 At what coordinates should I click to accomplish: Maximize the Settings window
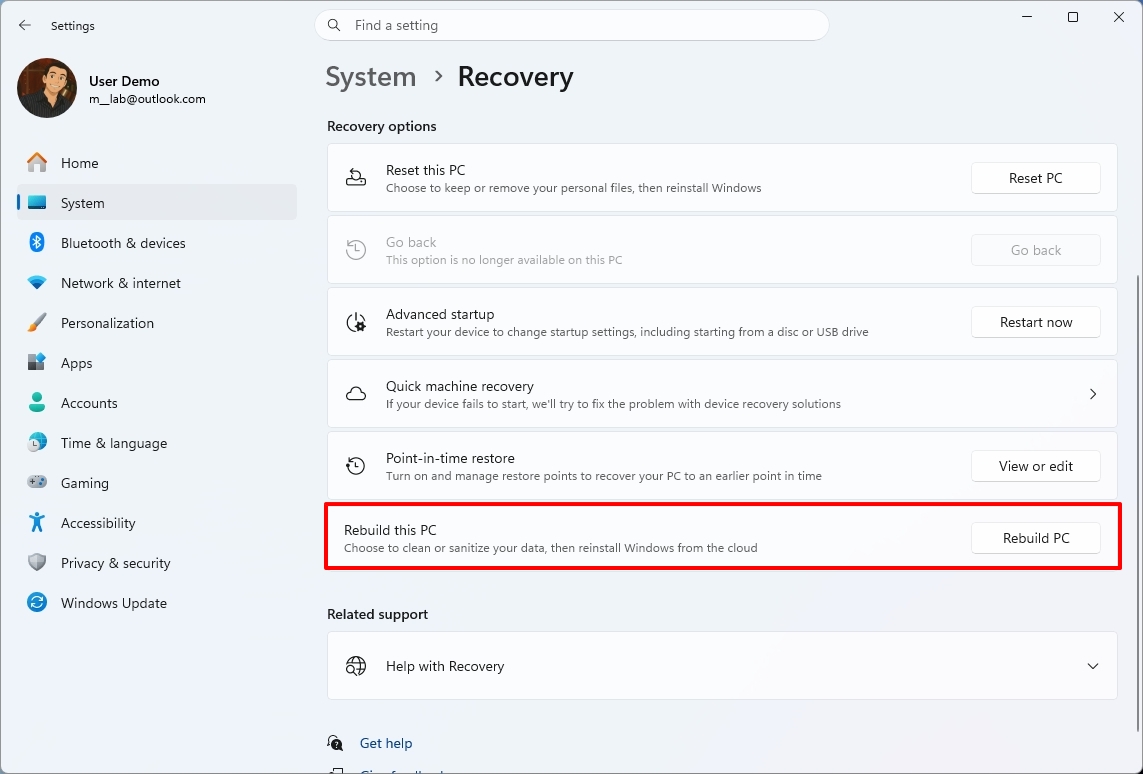point(1073,17)
